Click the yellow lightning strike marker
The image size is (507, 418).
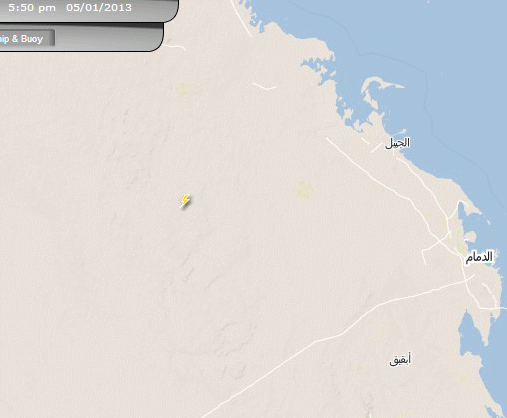pos(185,201)
